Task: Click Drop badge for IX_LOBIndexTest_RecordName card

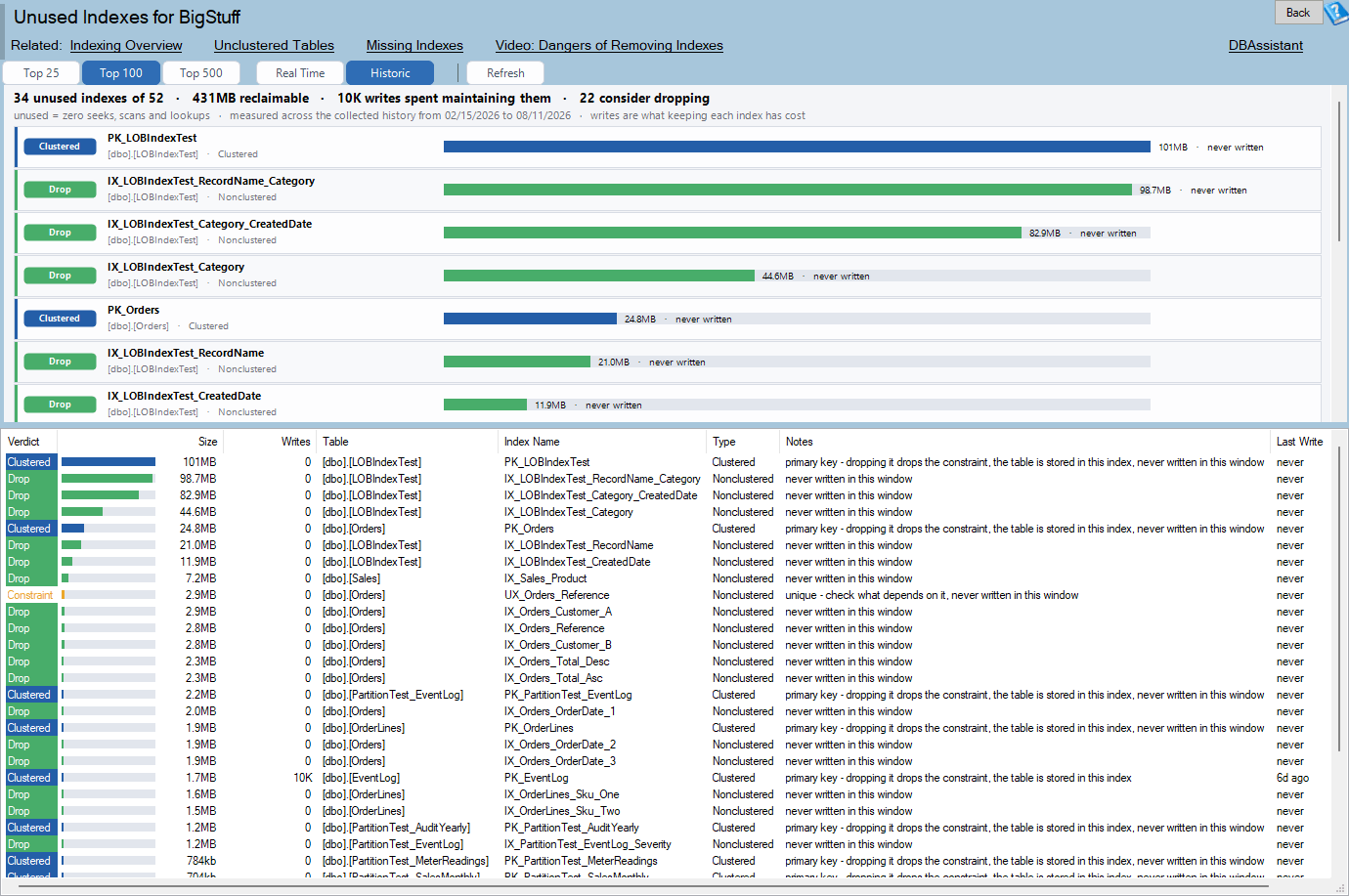Action: 60,362
